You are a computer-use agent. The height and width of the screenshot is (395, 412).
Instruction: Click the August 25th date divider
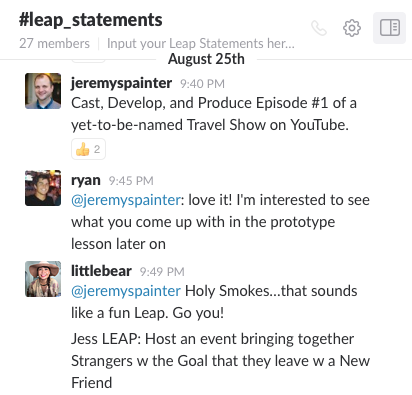pyautogui.click(x=206, y=59)
